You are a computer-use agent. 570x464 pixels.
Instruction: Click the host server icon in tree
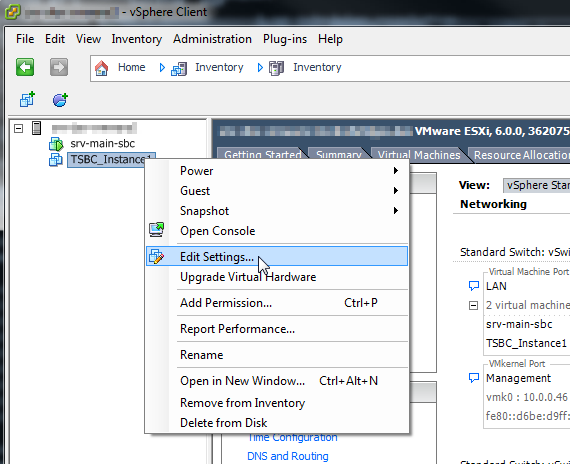click(x=36, y=128)
